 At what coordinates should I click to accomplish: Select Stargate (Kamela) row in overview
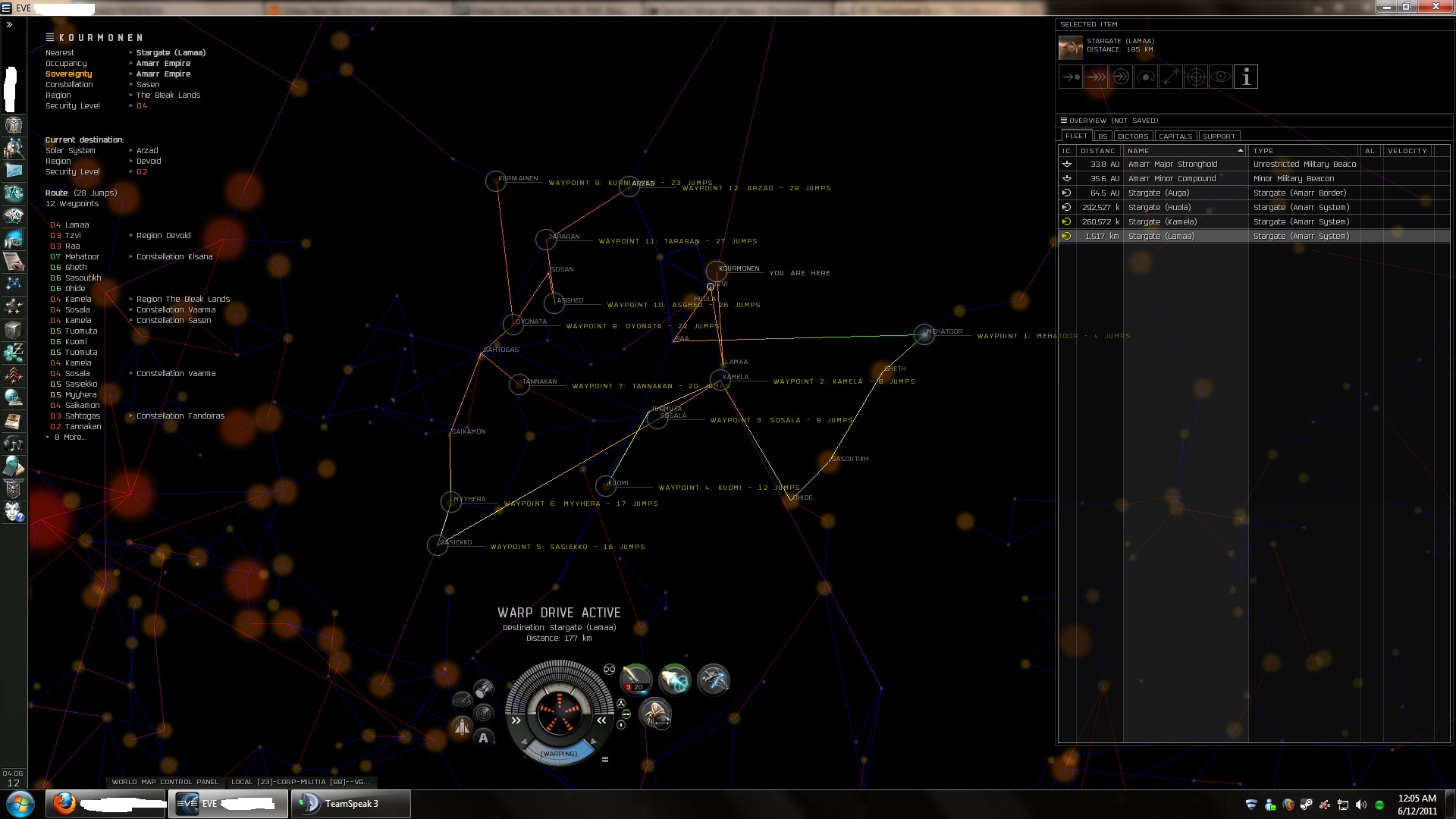point(1162,222)
